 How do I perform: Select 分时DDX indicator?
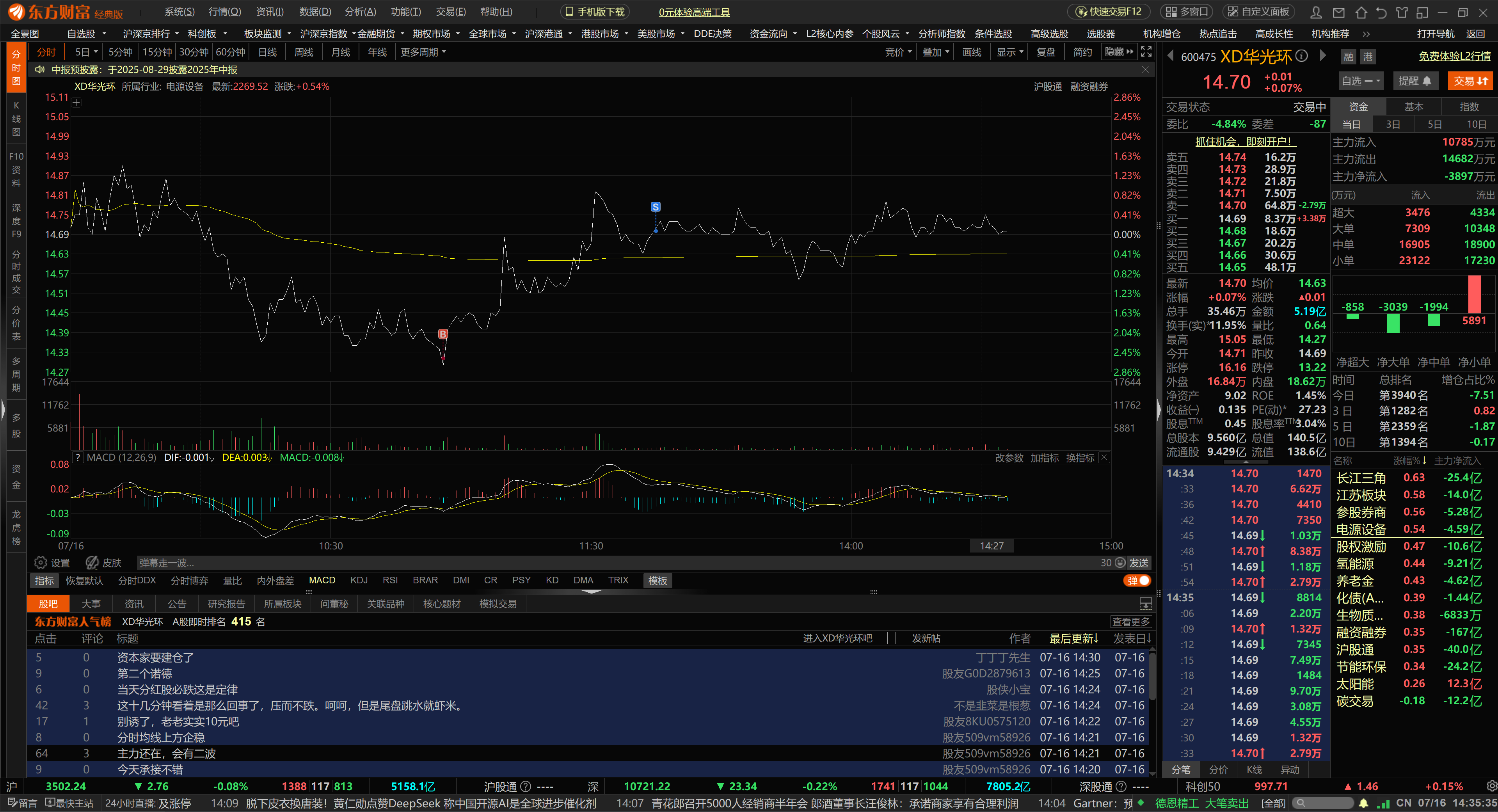[137, 581]
